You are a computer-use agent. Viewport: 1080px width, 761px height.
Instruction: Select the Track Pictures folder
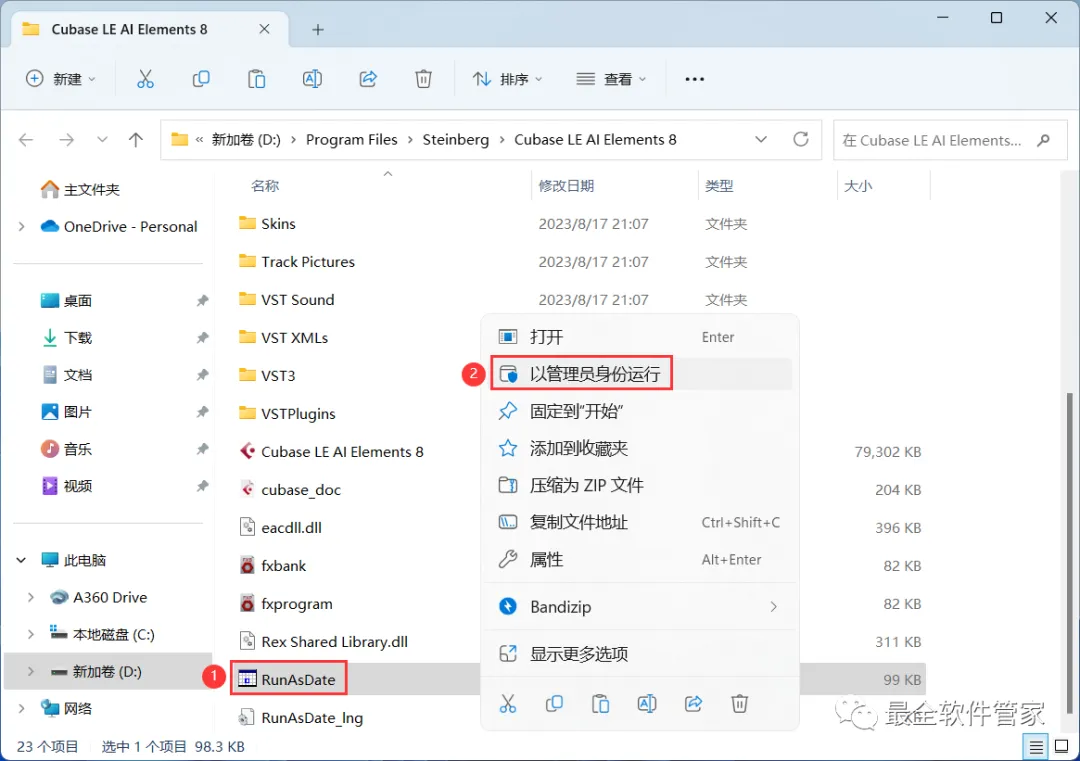pos(297,262)
